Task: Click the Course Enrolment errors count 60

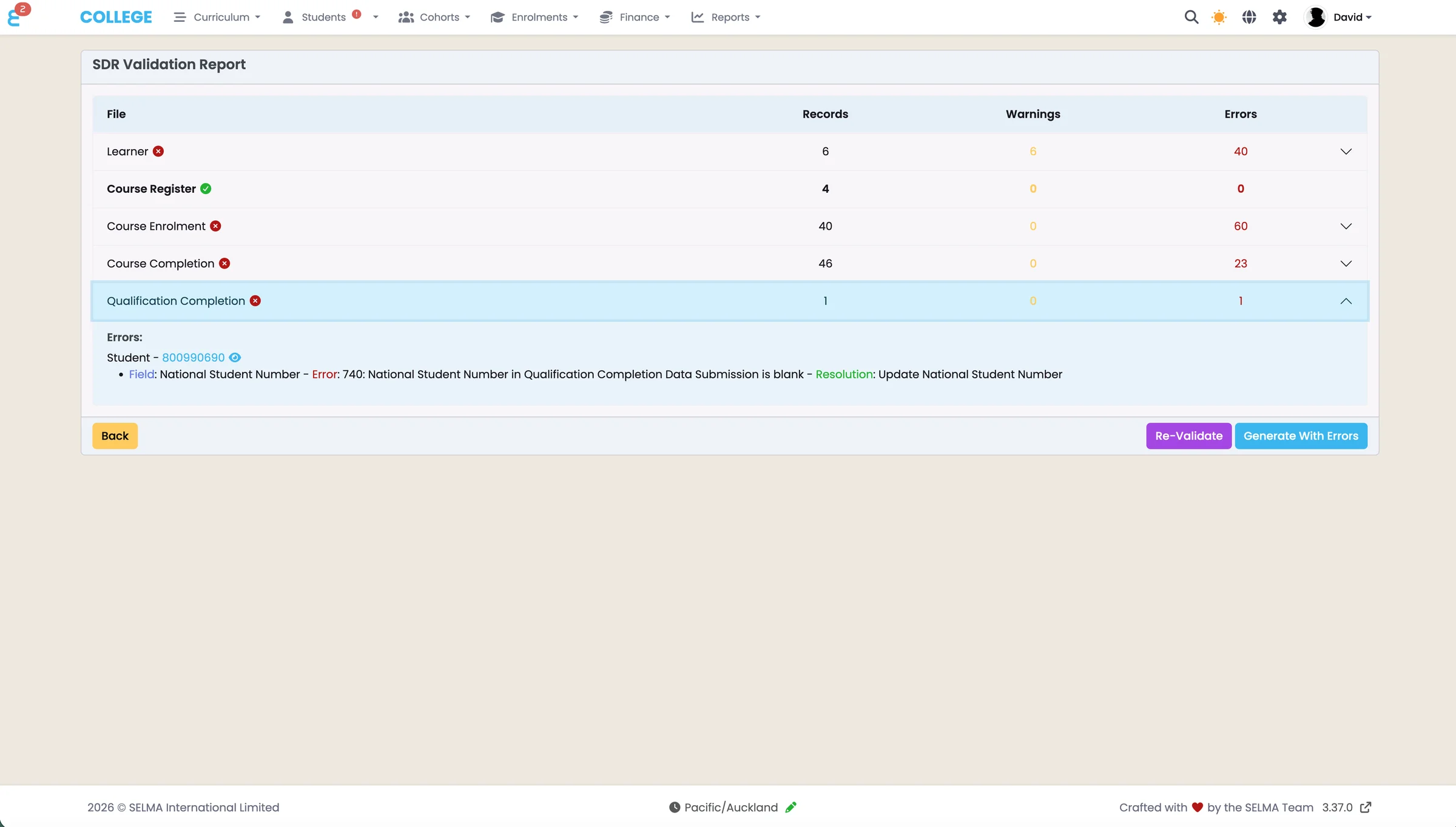Action: [x=1241, y=226]
